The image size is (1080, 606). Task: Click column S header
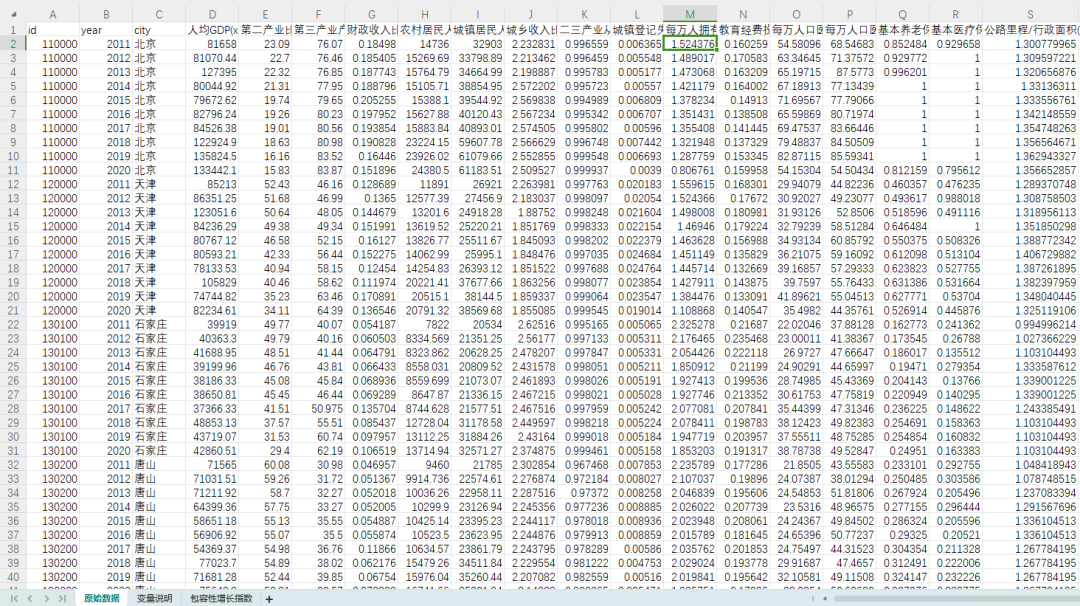1030,15
